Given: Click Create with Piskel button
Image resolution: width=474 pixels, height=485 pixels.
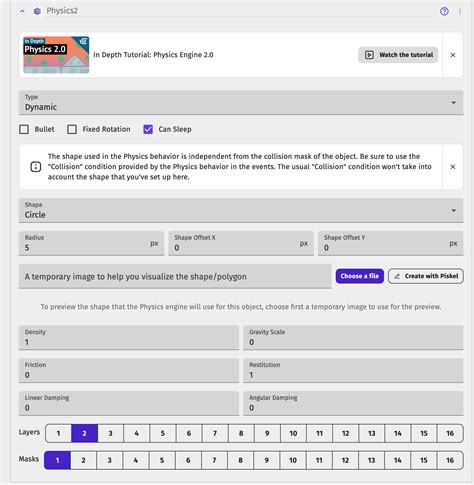Looking at the screenshot, I should [426, 276].
